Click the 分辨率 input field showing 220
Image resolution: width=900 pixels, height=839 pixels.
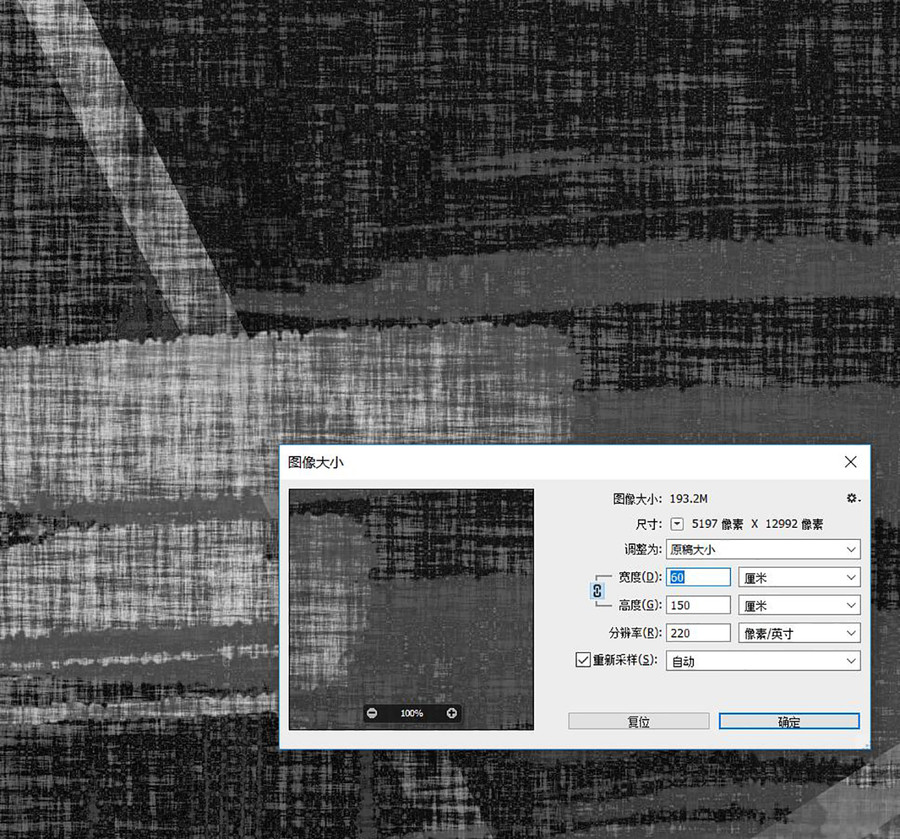pos(698,633)
